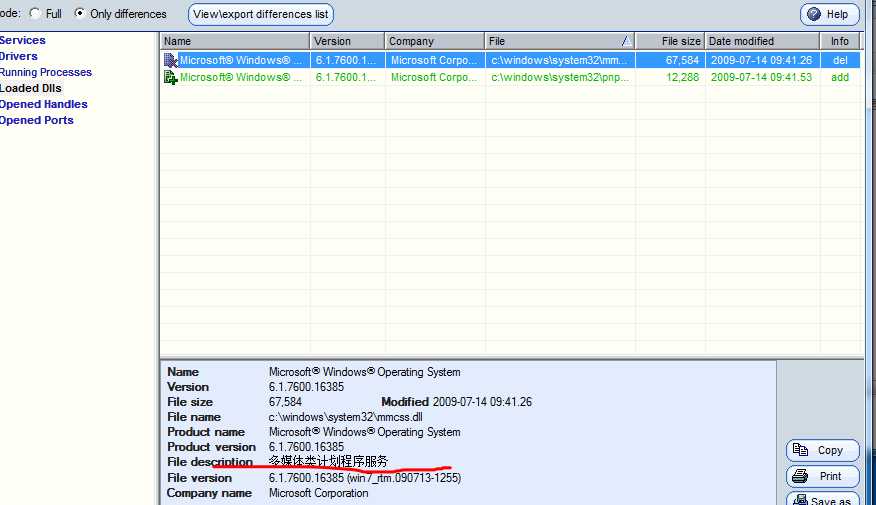Click the Help button
Screen dimensions: 876x505
point(830,15)
